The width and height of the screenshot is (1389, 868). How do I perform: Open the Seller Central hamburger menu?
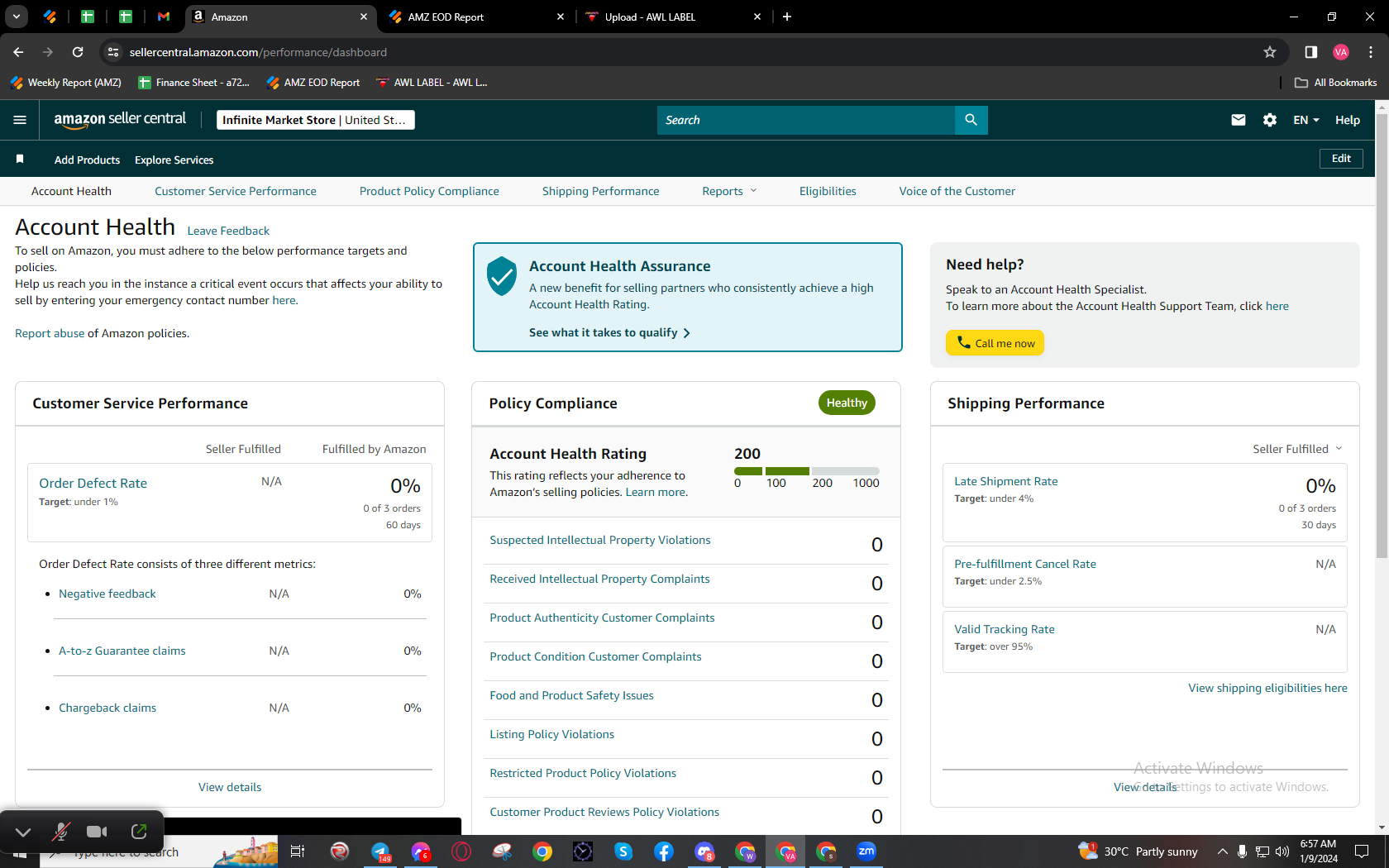coord(20,120)
